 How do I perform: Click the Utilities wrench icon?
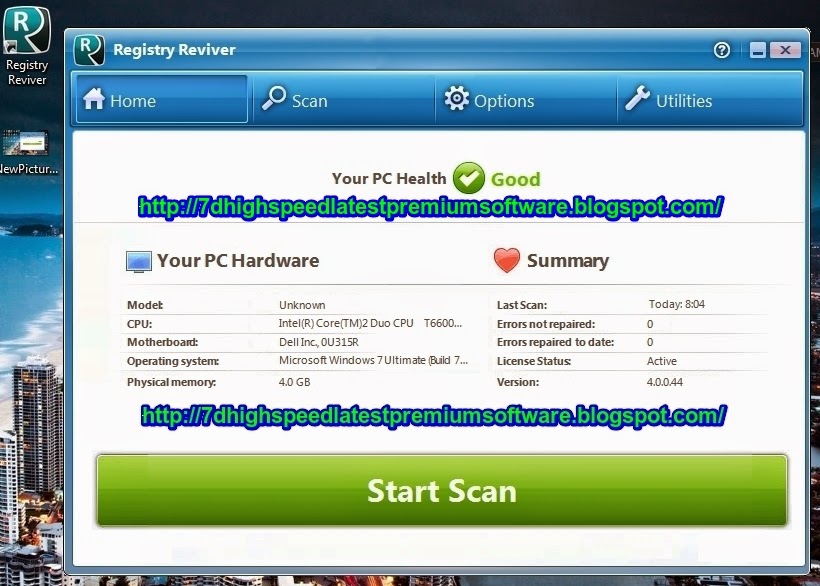(x=637, y=98)
